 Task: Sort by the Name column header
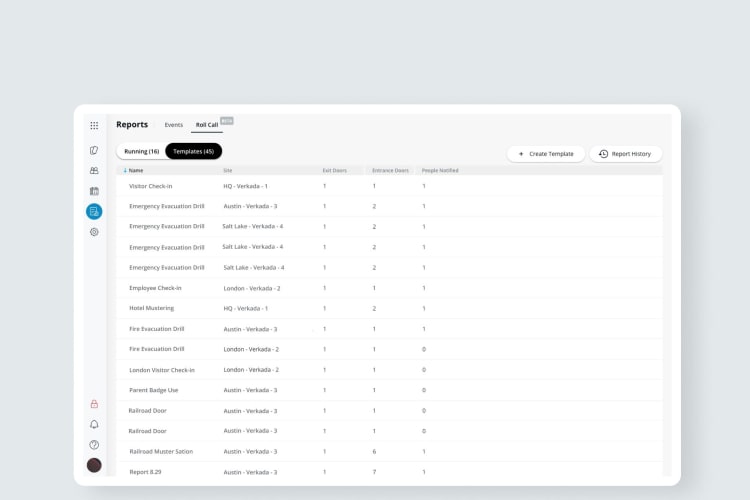pyautogui.click(x=136, y=170)
